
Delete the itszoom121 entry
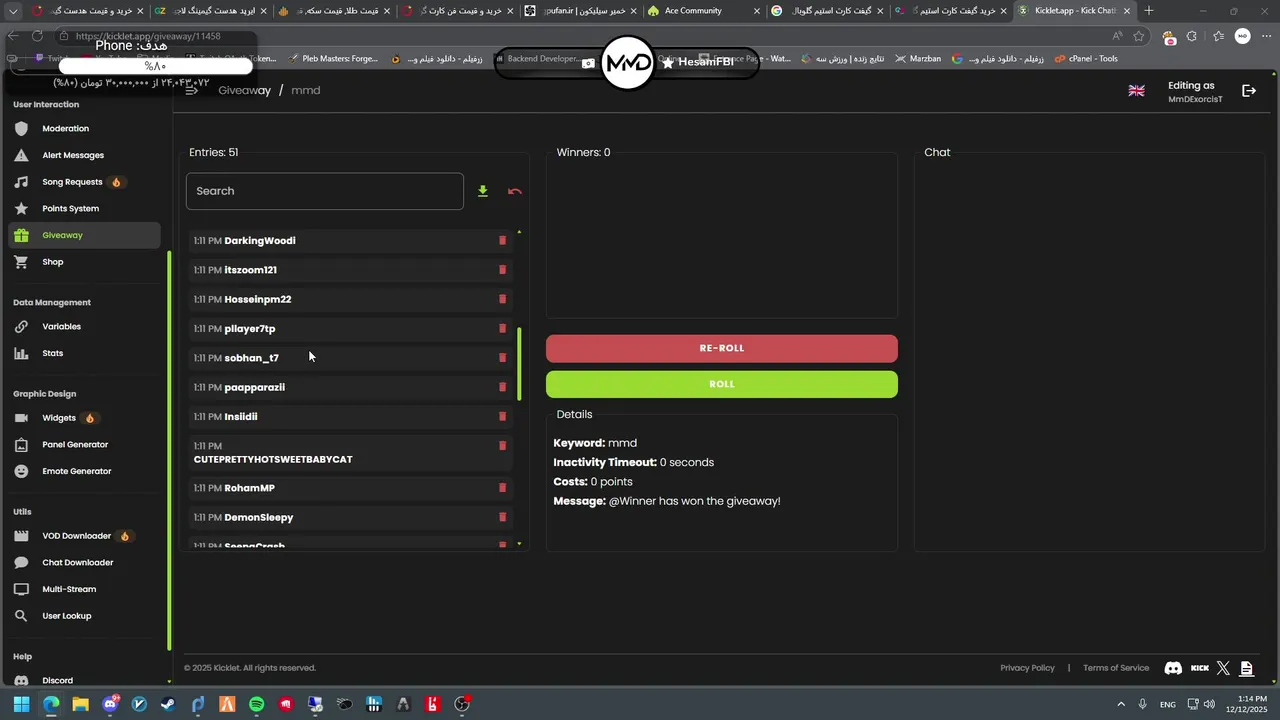(x=502, y=270)
